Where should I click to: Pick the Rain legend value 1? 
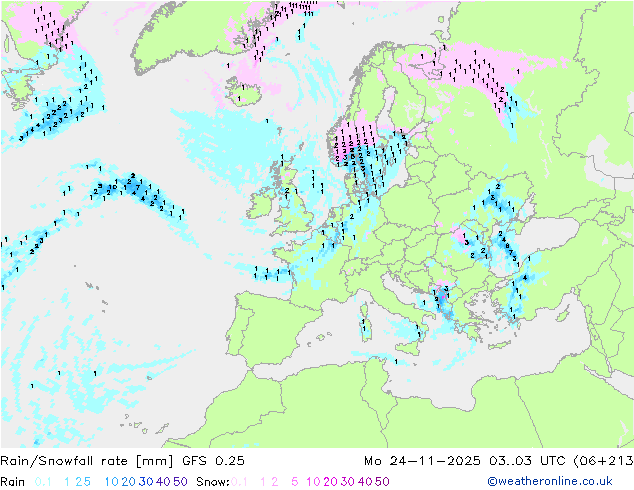click(67, 482)
